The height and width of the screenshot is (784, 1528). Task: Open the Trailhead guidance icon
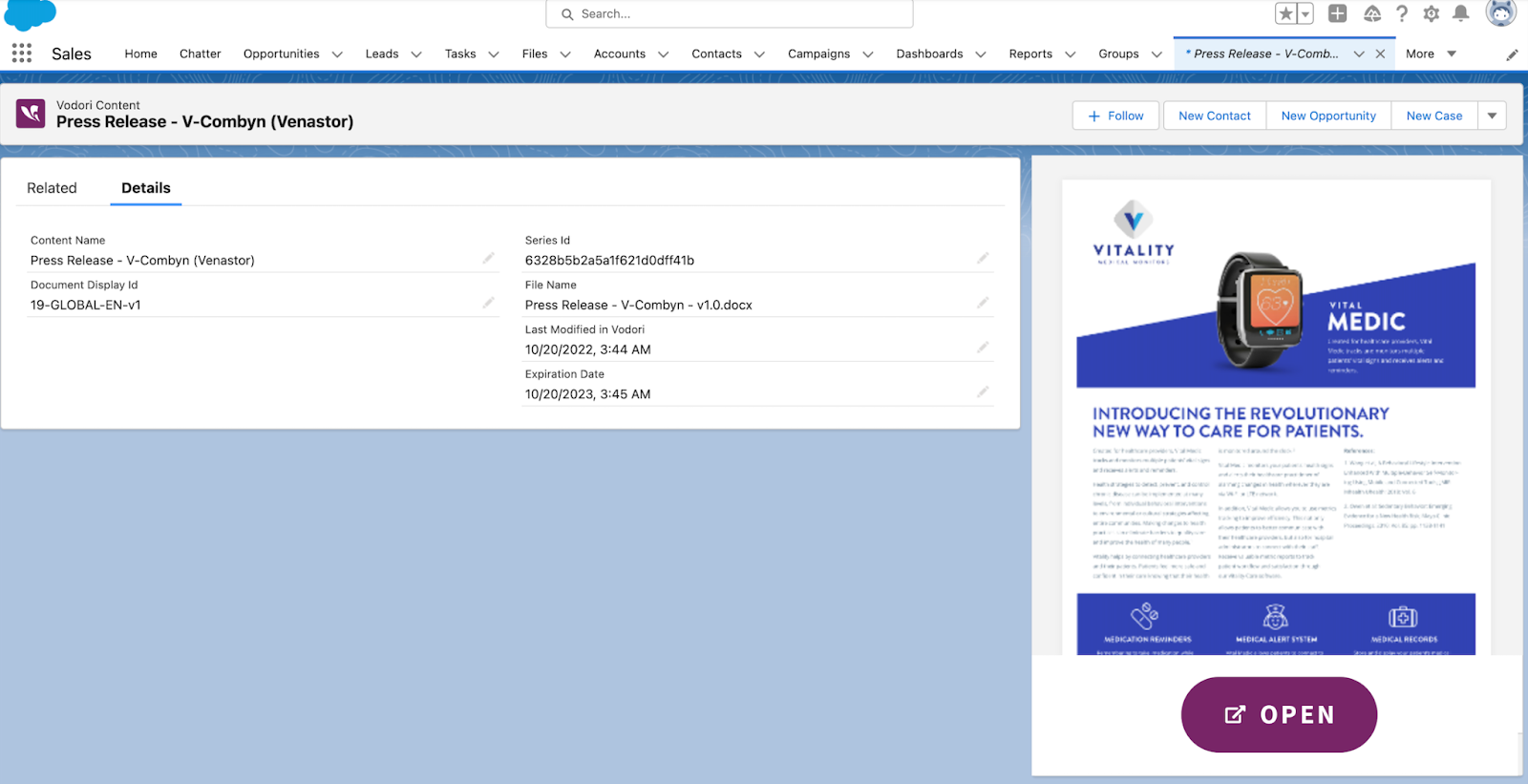pos(1372,13)
